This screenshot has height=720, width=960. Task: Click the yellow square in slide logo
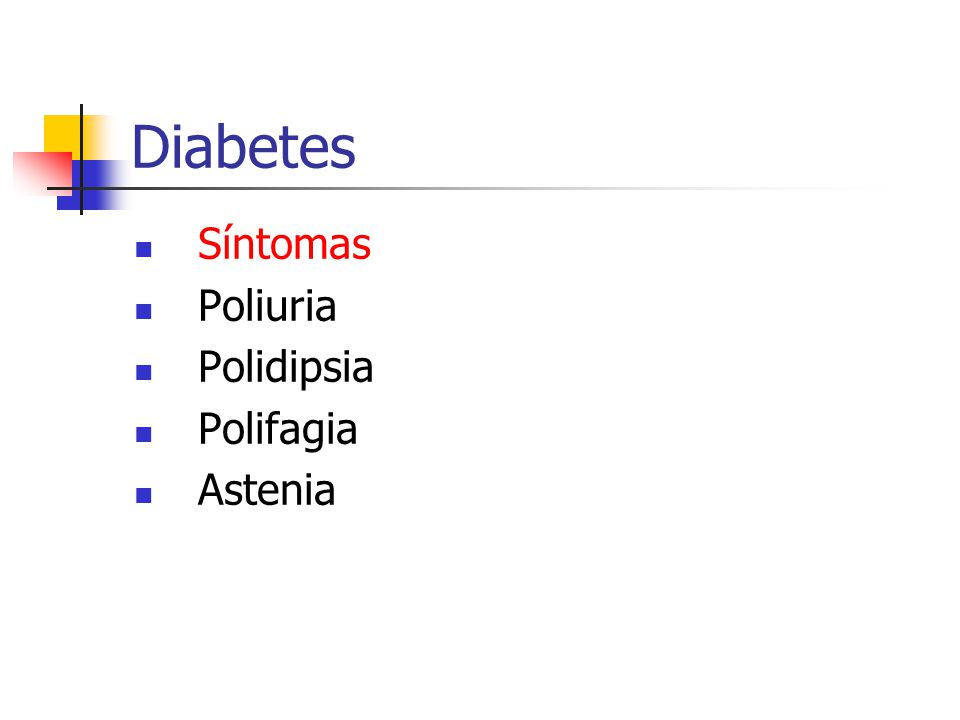(64, 133)
